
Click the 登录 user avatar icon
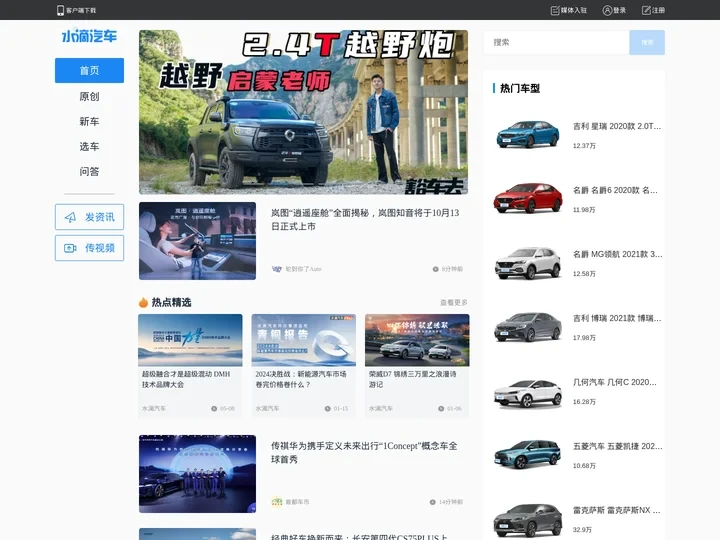[607, 10]
